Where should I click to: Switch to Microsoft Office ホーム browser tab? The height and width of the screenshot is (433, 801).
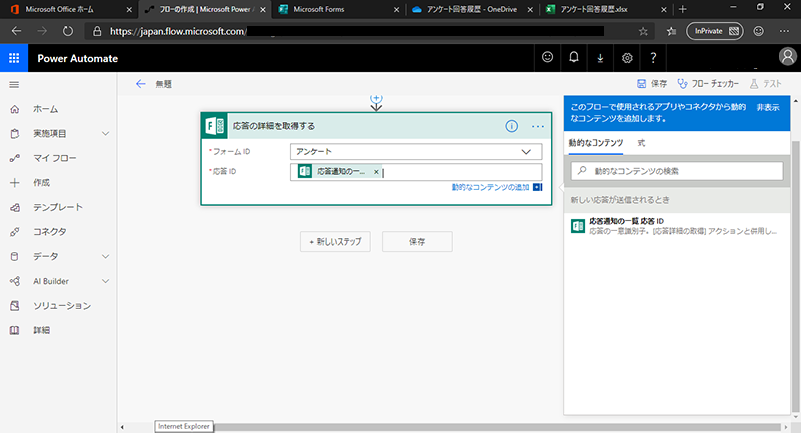[x=60, y=9]
